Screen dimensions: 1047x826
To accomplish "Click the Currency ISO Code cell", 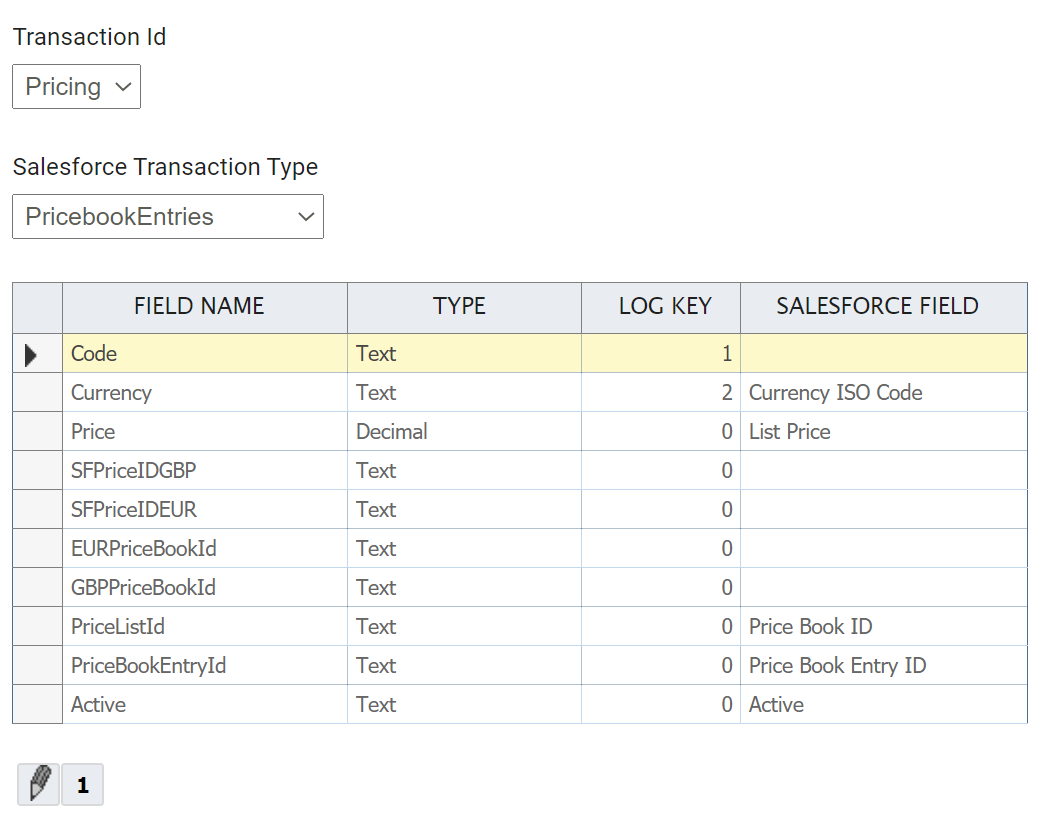I will [x=835, y=393].
